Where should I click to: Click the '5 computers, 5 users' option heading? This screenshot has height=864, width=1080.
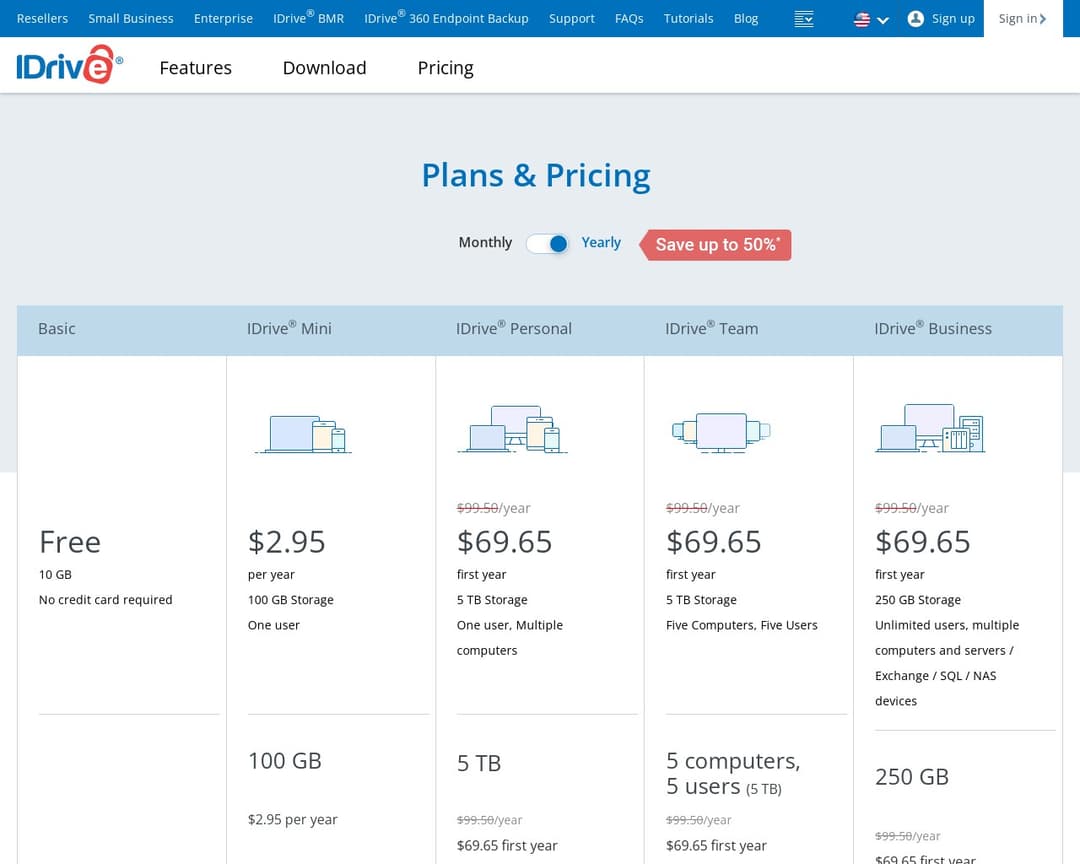coord(733,774)
